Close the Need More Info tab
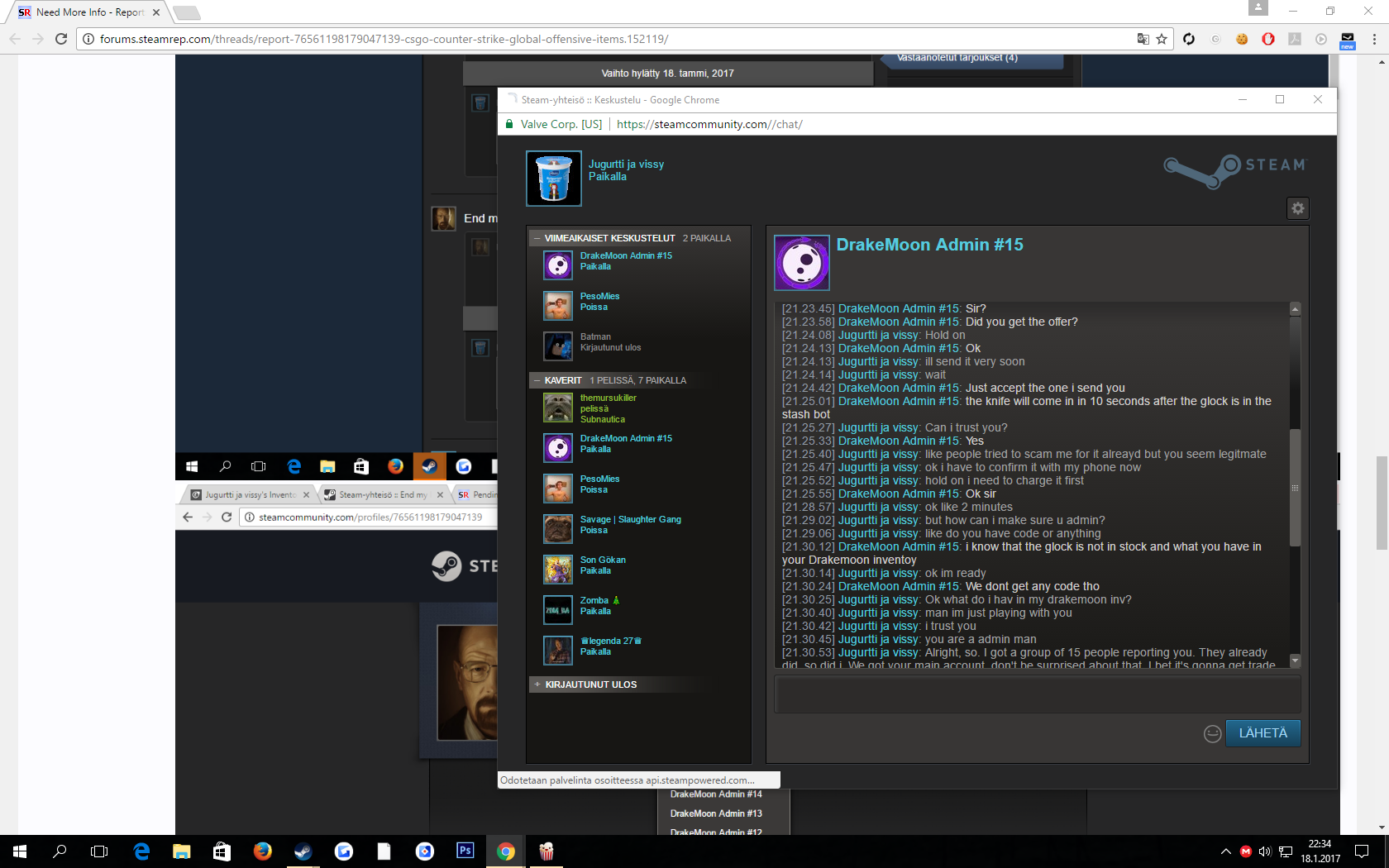1389x868 pixels. (155, 12)
